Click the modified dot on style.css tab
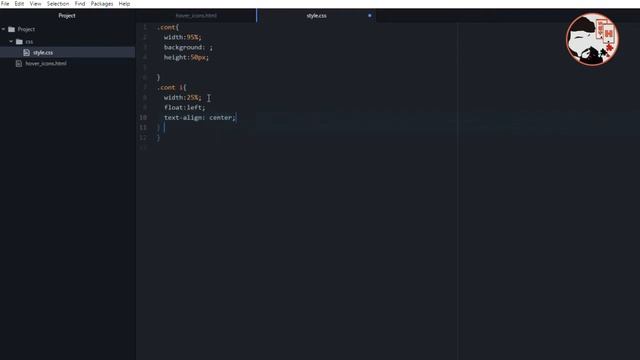Viewport: 640px width, 360px height. pyautogui.click(x=370, y=16)
